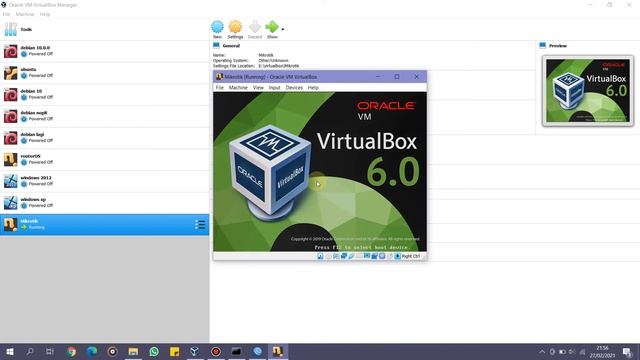
Task: Click the hard disk activity status icon
Action: click(320, 256)
